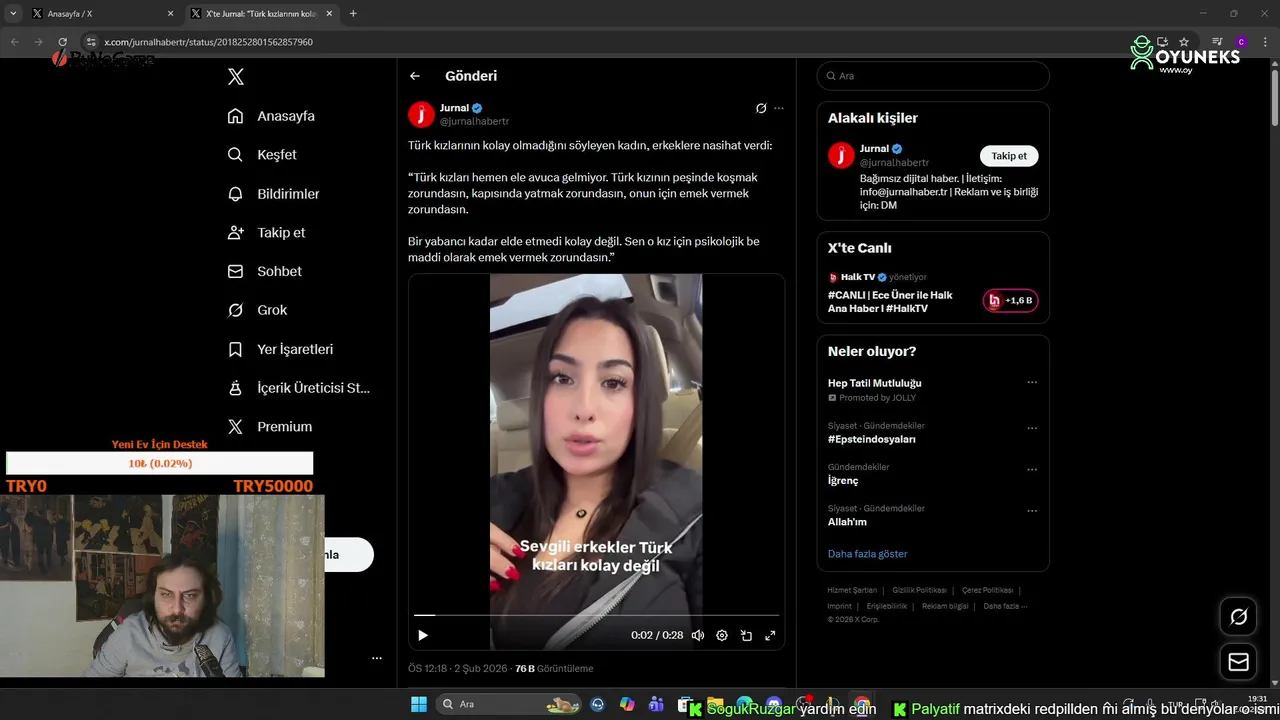Click Grok explain icon on post header
The image size is (1280, 720).
761,108
